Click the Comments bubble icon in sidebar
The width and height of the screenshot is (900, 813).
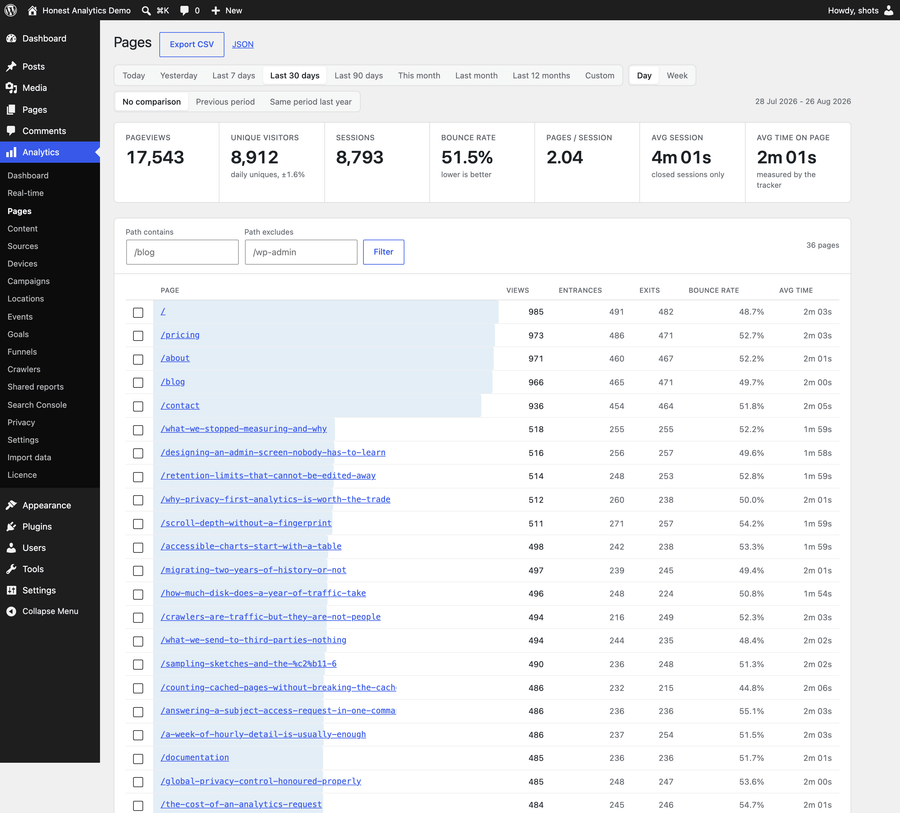click(11, 131)
